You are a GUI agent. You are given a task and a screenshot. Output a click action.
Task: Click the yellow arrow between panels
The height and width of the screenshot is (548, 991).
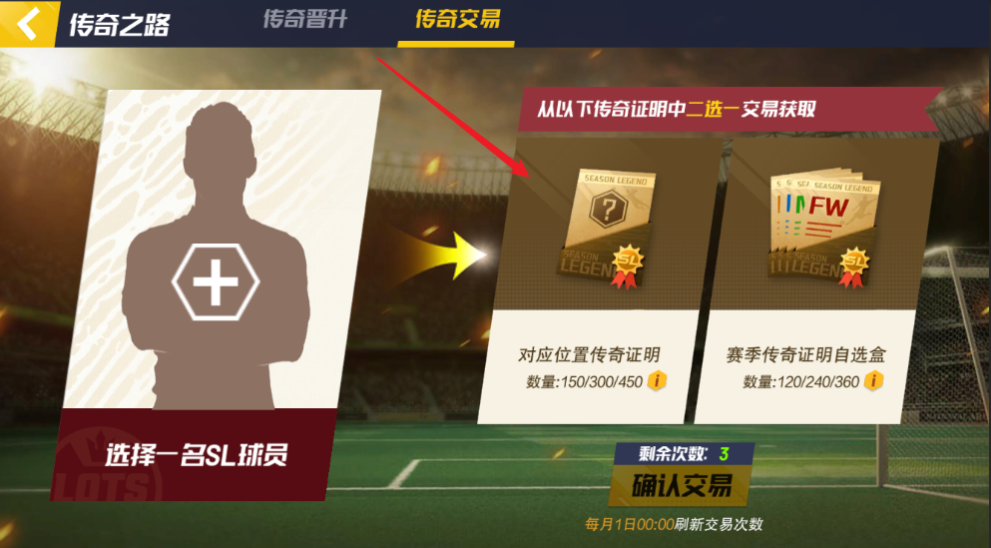tap(442, 254)
